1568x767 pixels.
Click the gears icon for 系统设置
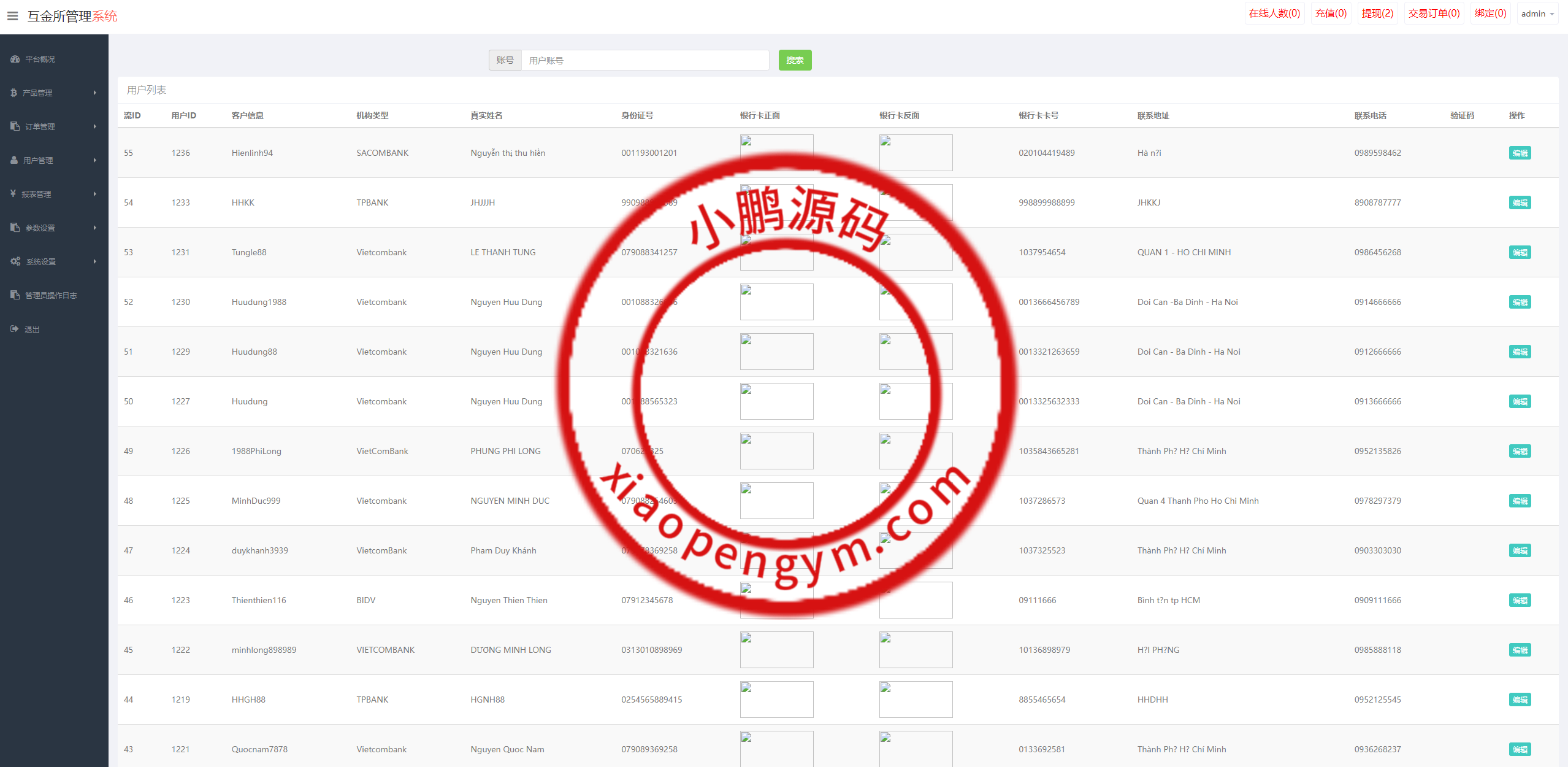coord(15,261)
